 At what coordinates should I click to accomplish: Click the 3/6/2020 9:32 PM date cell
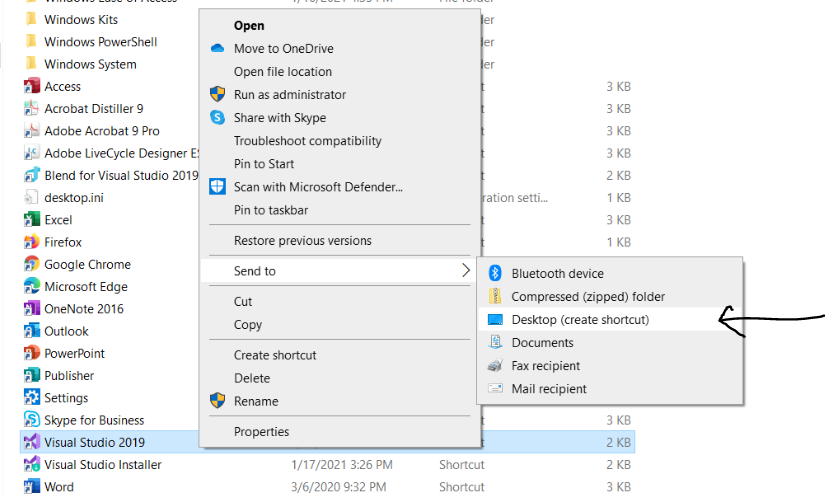tap(338, 487)
